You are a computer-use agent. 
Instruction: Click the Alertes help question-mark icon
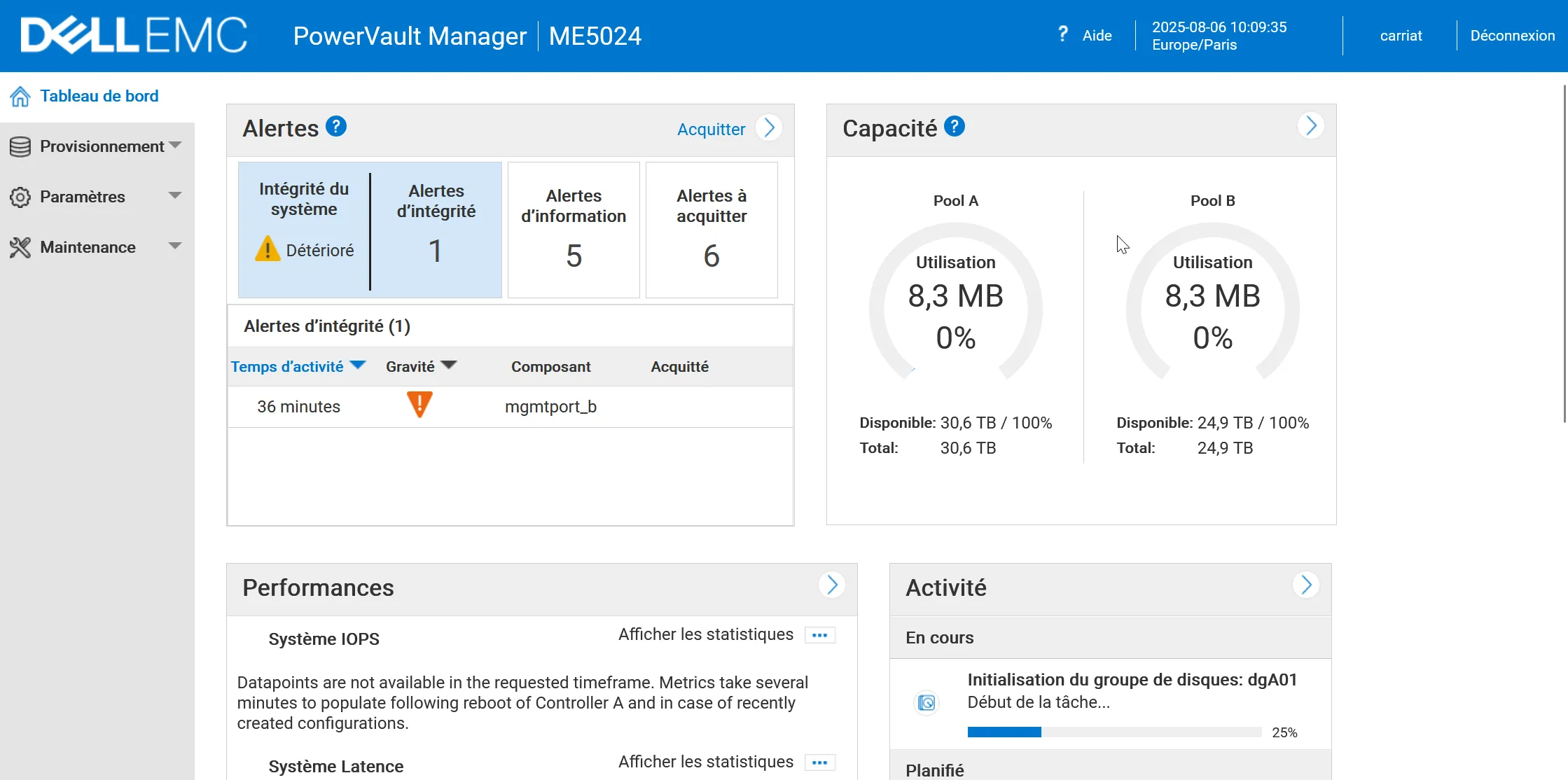click(x=336, y=127)
